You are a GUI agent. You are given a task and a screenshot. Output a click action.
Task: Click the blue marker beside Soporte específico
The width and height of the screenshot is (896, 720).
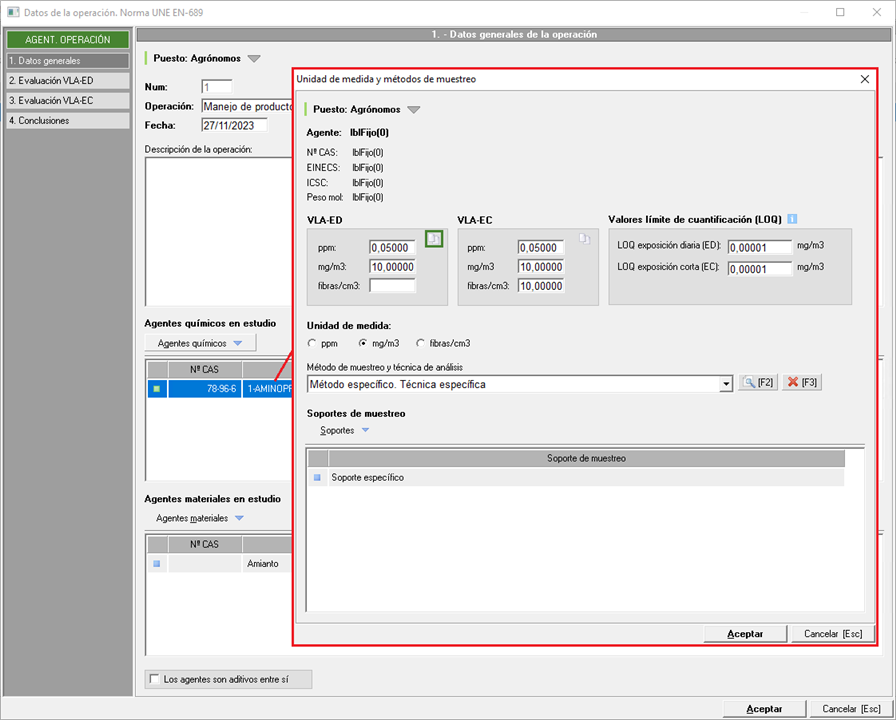318,478
